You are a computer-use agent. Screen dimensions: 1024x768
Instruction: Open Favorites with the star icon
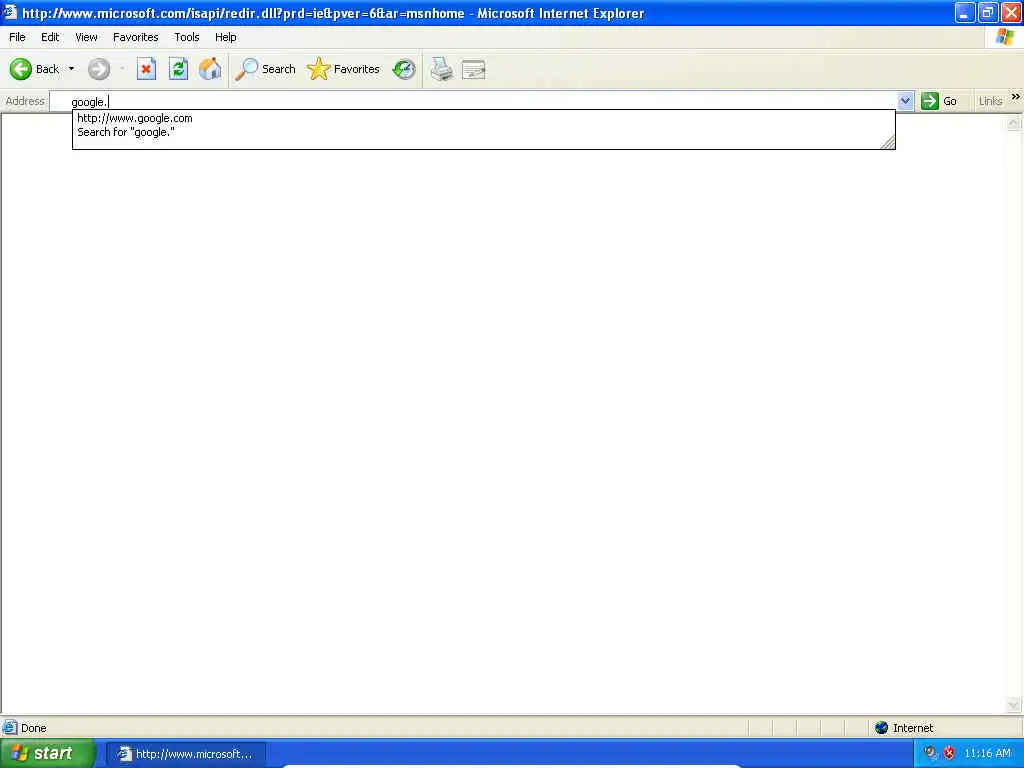[x=318, y=69]
